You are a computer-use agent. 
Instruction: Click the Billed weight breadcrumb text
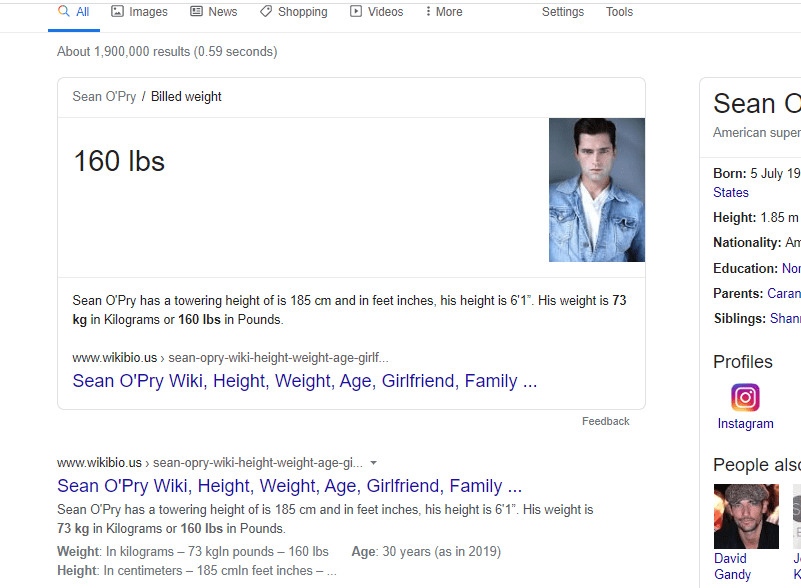click(186, 97)
